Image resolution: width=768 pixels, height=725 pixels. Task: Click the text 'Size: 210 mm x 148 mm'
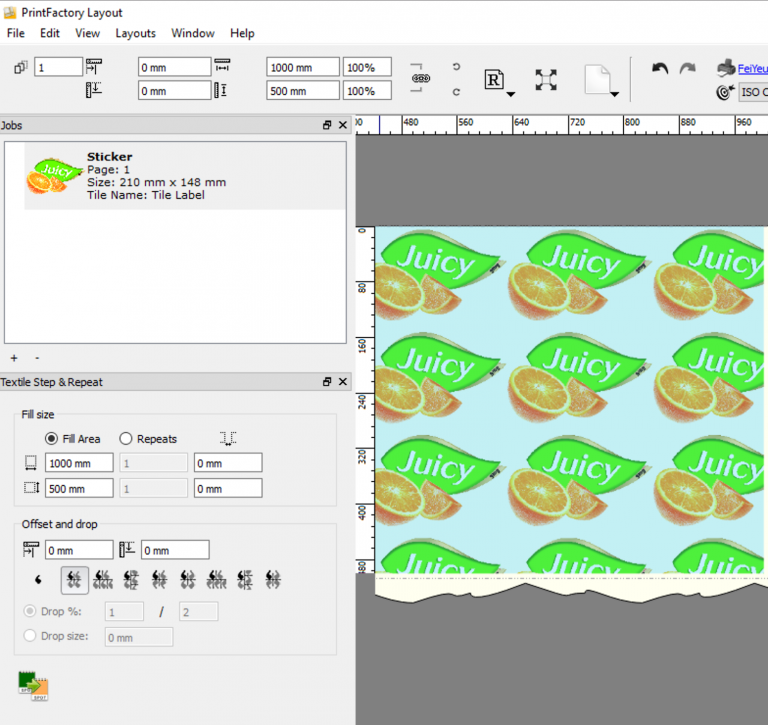click(157, 182)
